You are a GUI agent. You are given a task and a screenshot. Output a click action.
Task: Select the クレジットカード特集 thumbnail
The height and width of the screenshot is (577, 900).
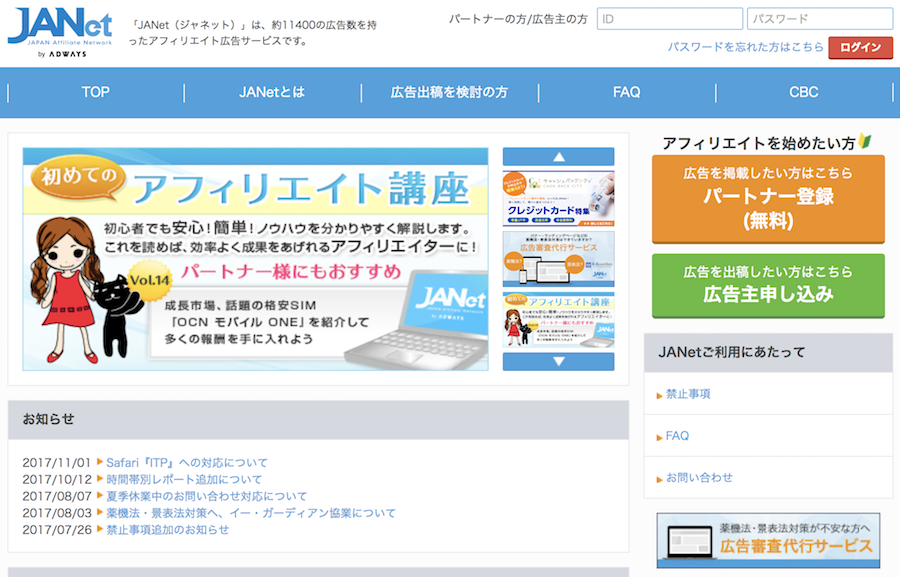pos(558,198)
